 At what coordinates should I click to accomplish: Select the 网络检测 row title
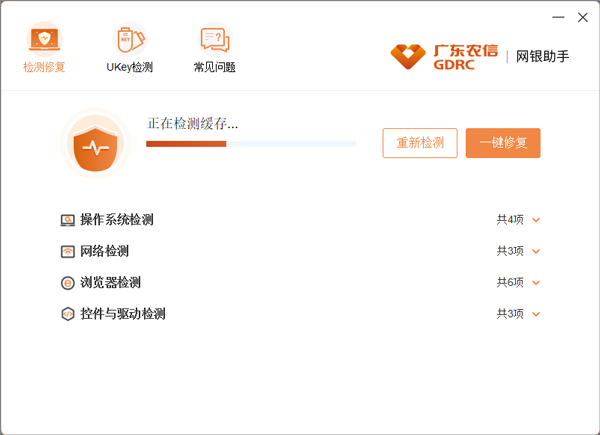pos(104,251)
